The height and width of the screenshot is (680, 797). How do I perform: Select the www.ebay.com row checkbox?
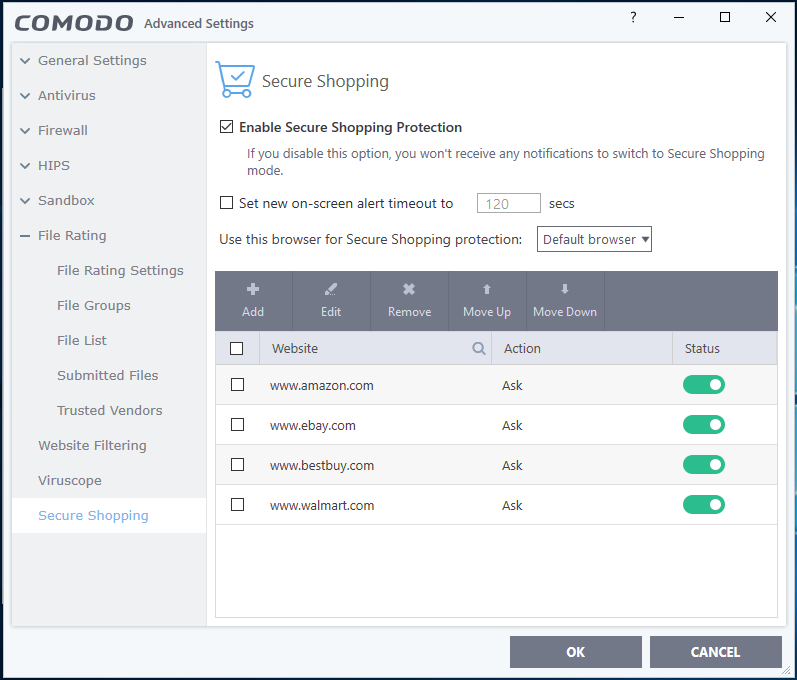tap(237, 425)
